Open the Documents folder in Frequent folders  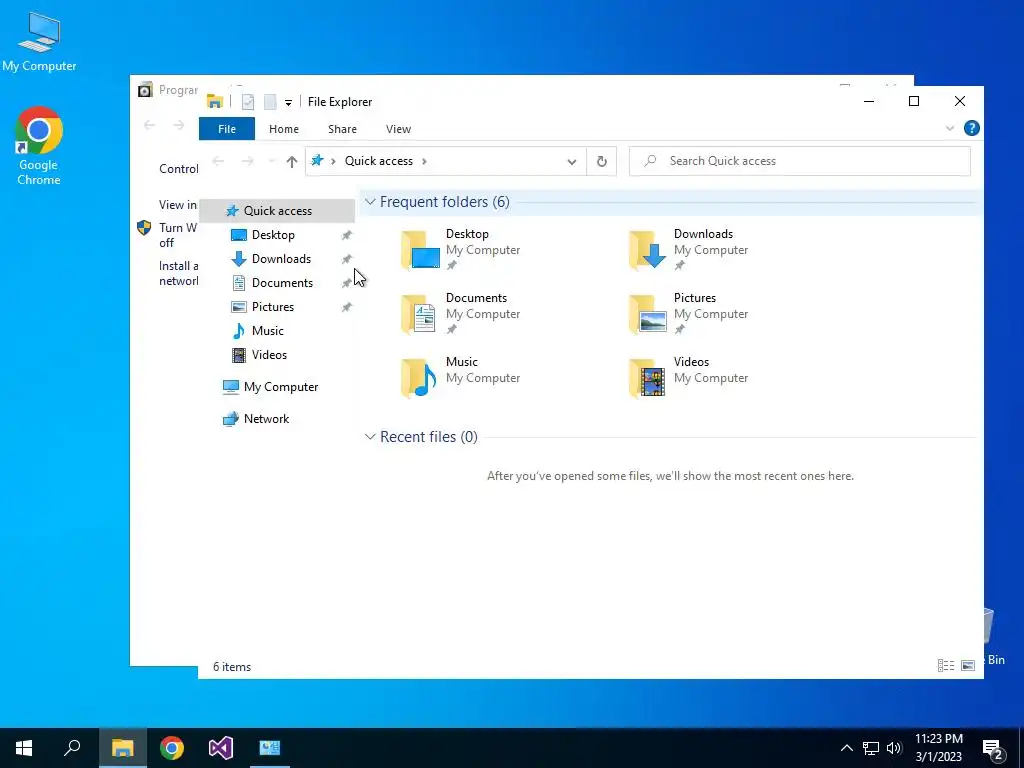pyautogui.click(x=460, y=313)
